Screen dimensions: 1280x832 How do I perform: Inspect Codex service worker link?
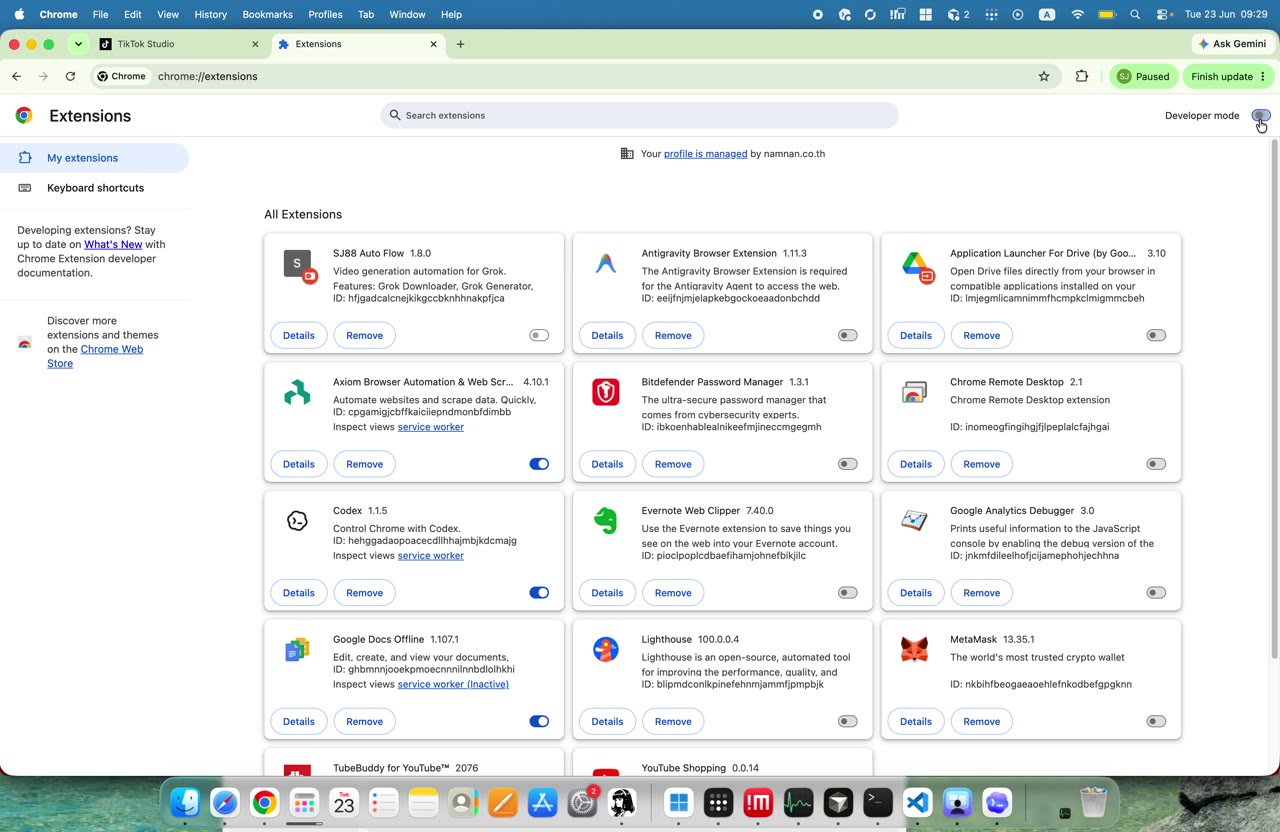[x=431, y=556]
